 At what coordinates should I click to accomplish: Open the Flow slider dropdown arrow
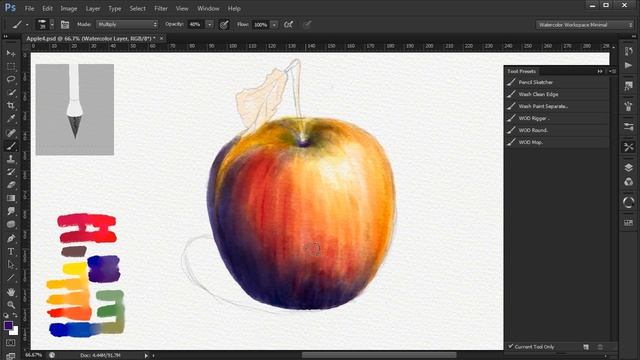(x=274, y=24)
